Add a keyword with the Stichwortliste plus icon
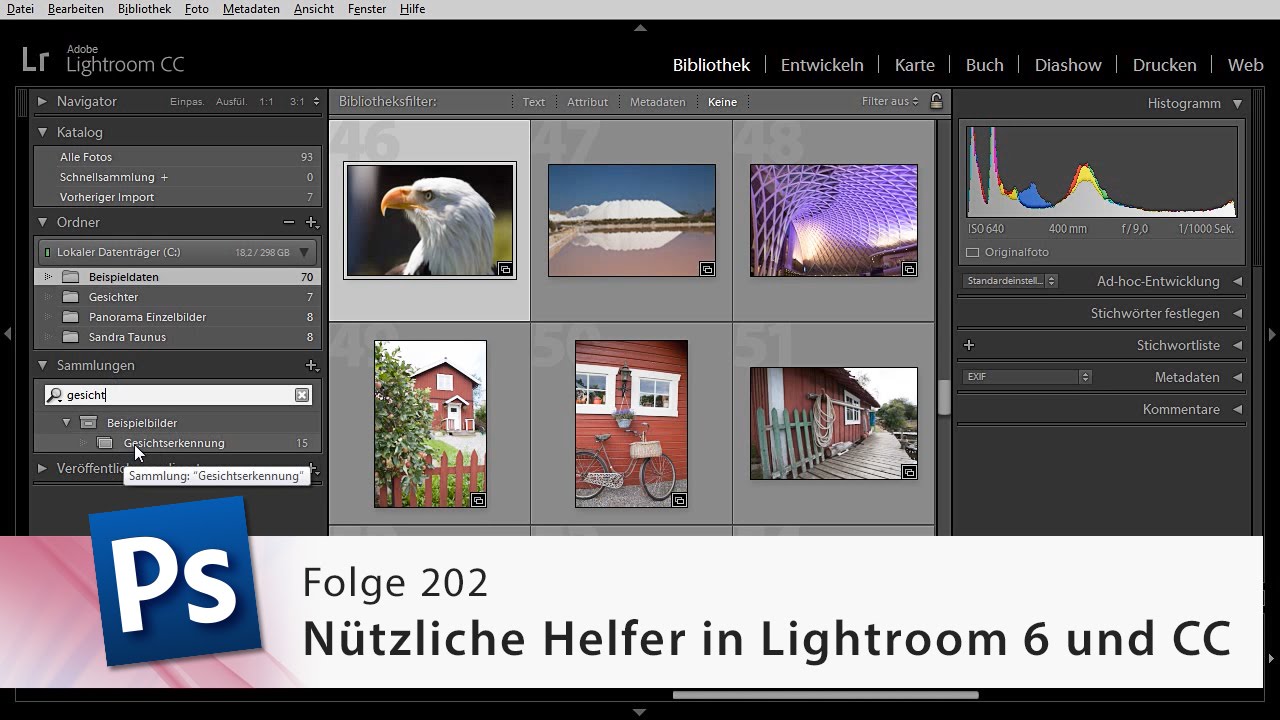1280x720 pixels. coord(968,345)
